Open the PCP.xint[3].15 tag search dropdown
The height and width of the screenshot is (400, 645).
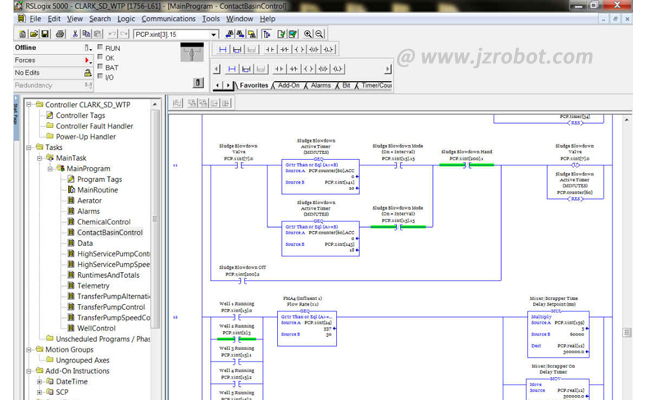click(x=213, y=34)
